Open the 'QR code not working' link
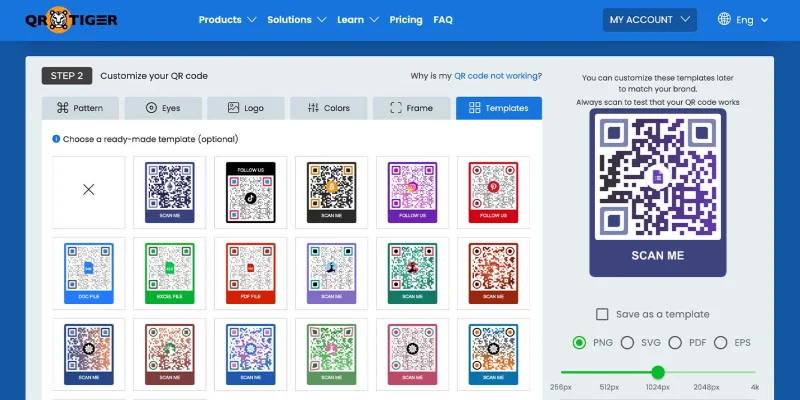The width and height of the screenshot is (800, 400). click(495, 76)
